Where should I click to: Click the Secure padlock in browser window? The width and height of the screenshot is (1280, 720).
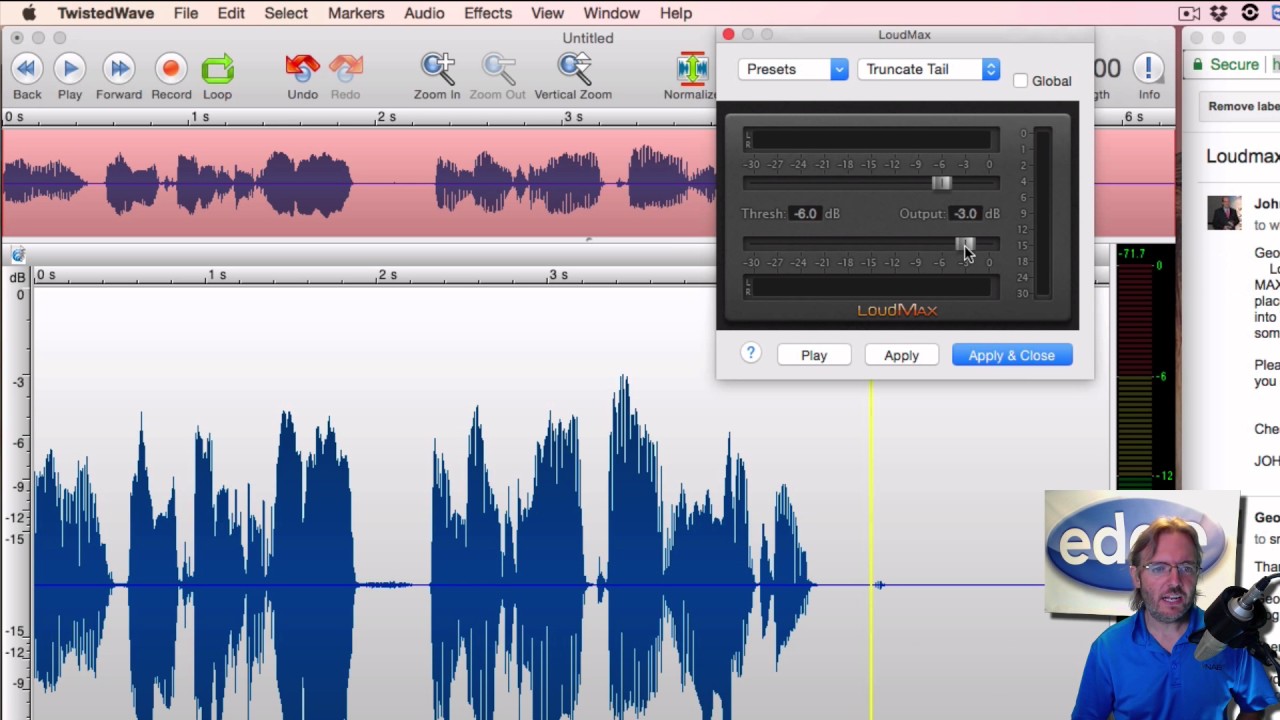(1197, 65)
